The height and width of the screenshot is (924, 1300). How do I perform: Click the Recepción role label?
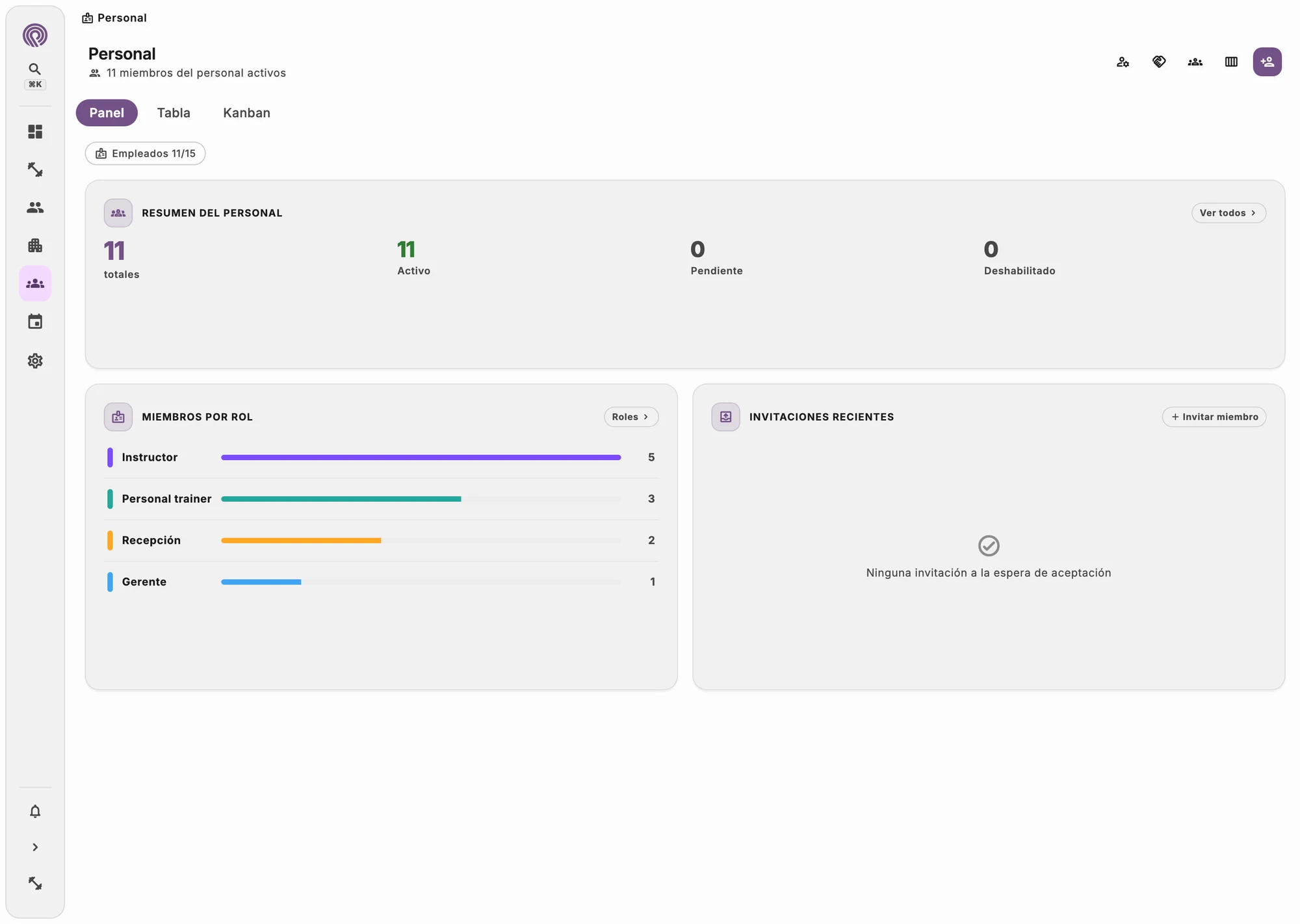151,541
